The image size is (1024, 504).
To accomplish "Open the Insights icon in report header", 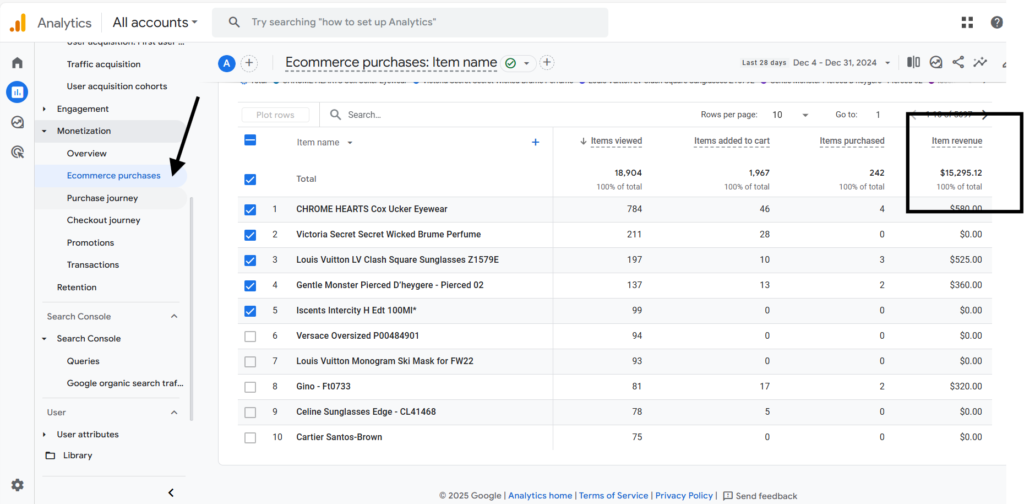I will point(936,62).
